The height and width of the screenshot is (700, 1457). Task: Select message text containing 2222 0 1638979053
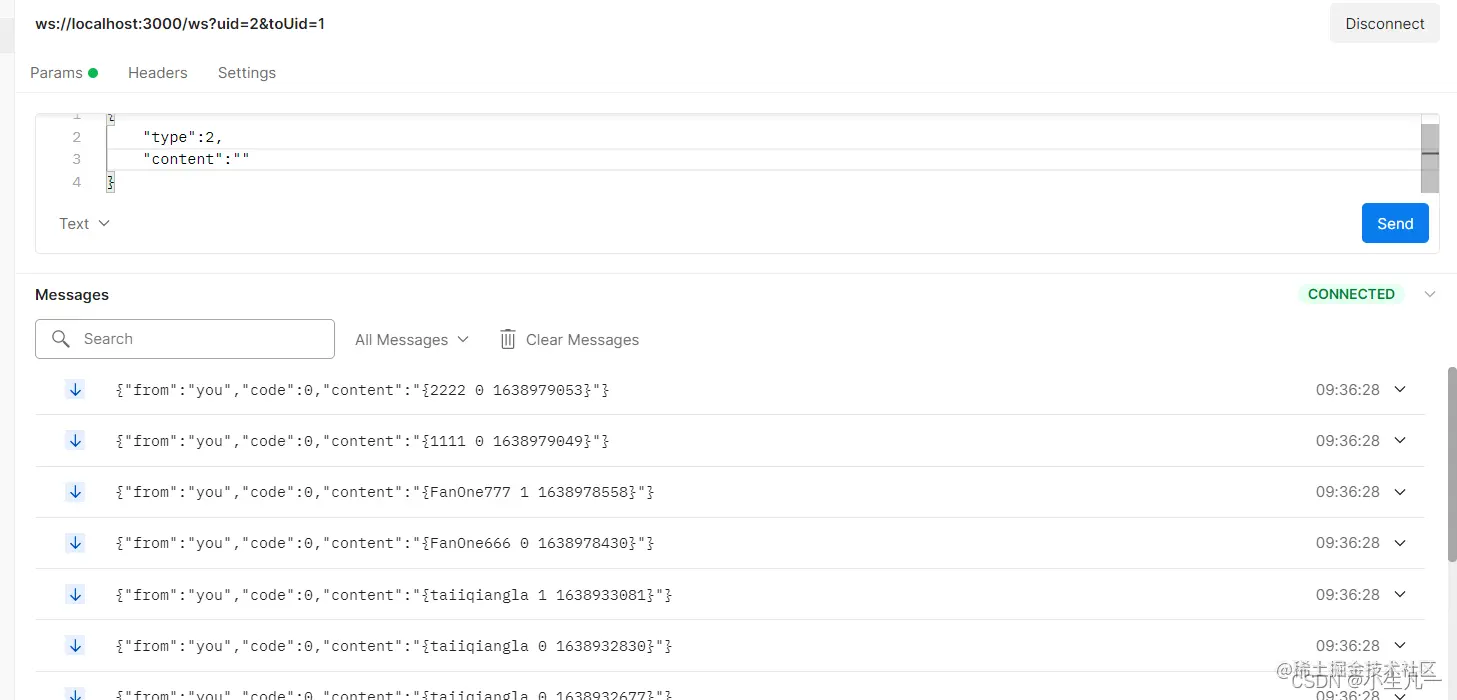coord(362,390)
